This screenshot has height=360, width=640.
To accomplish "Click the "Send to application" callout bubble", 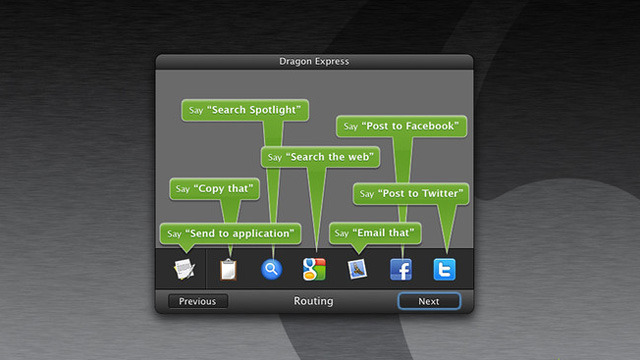I will point(231,233).
